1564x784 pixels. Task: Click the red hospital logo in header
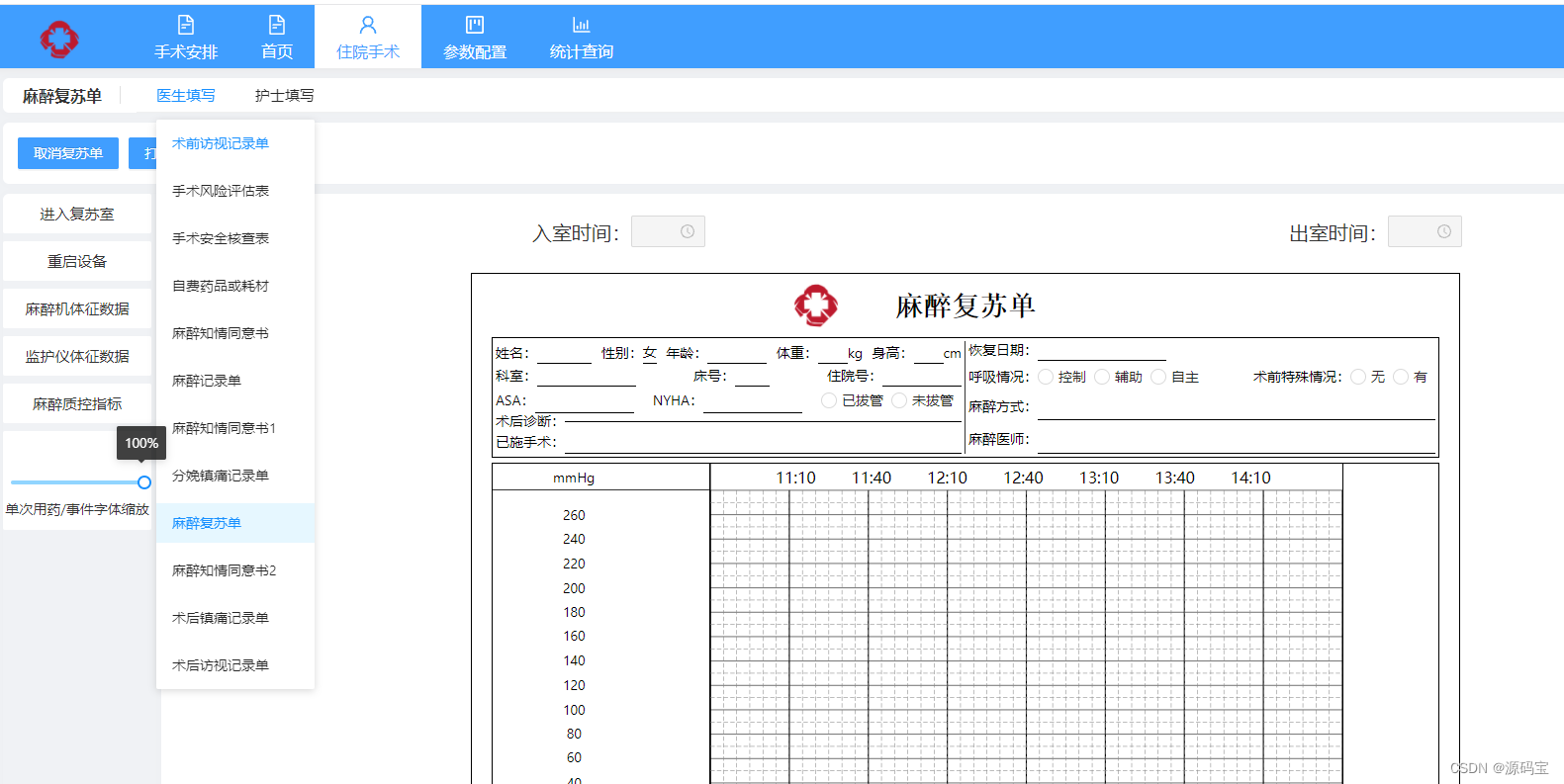59,39
